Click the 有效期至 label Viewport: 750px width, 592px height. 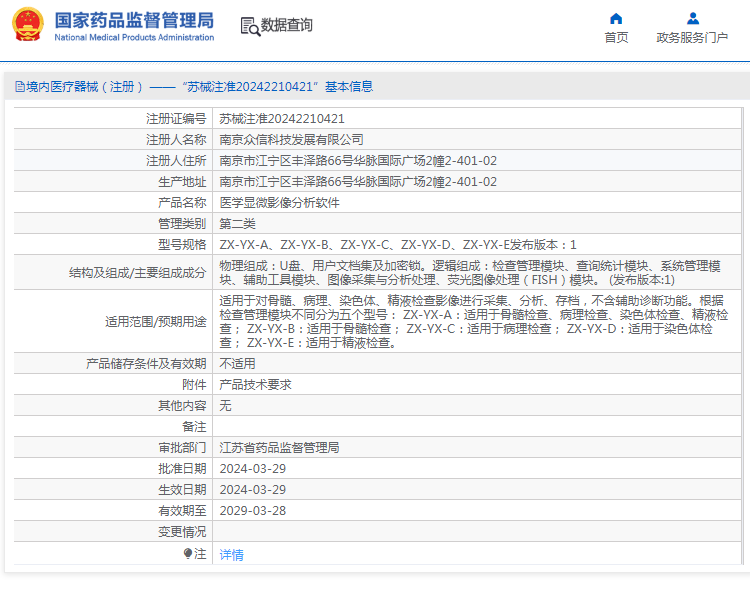click(182, 511)
